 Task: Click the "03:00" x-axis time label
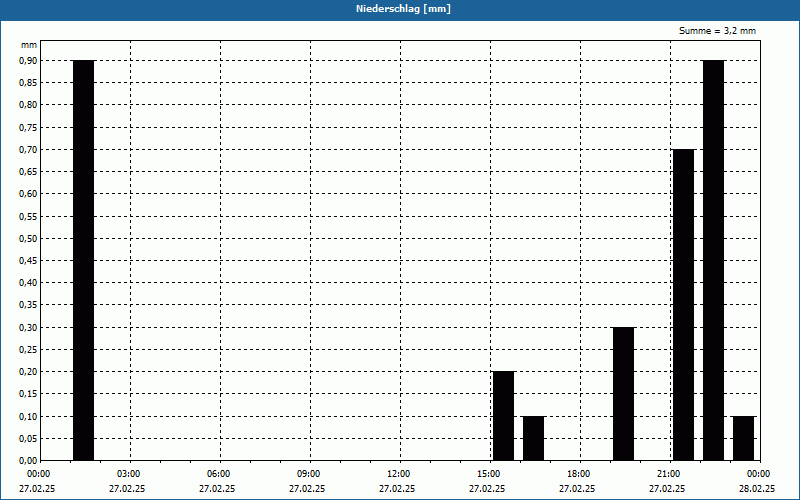pos(129,474)
